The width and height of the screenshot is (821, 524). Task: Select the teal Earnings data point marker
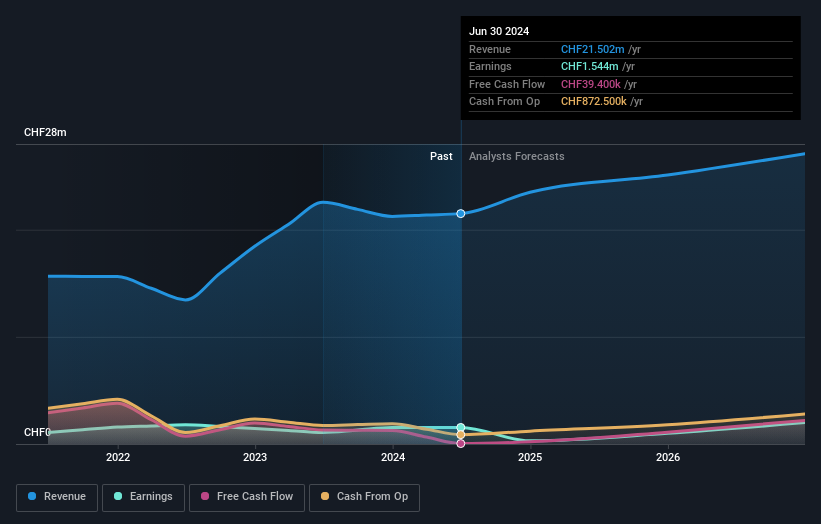[461, 428]
